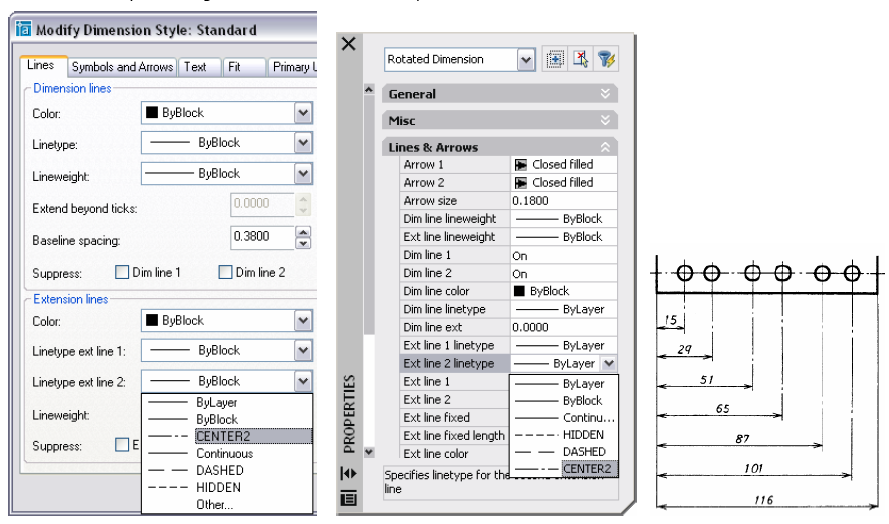
Task: Click the Dim line 2 On value
Action: tap(564, 273)
